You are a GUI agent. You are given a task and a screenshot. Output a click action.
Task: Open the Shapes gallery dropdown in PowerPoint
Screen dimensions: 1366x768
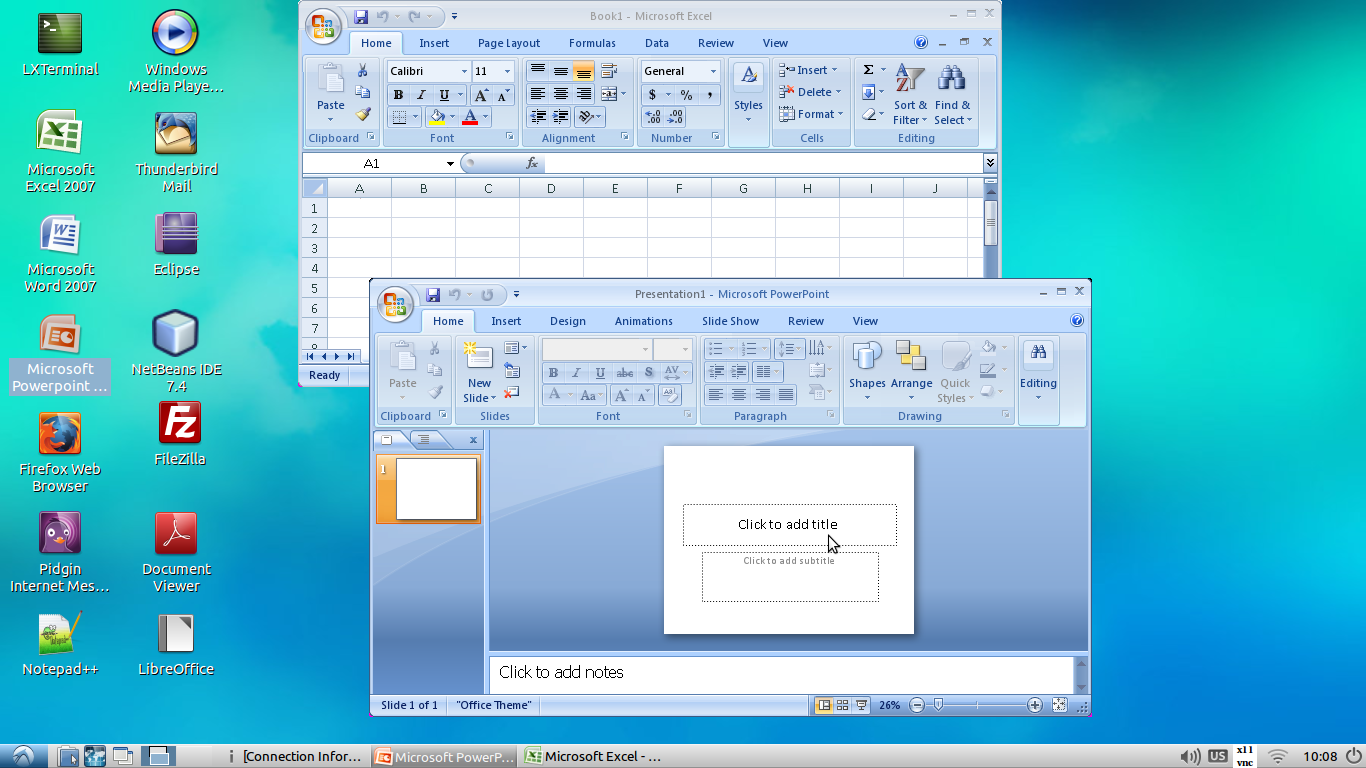point(867,371)
